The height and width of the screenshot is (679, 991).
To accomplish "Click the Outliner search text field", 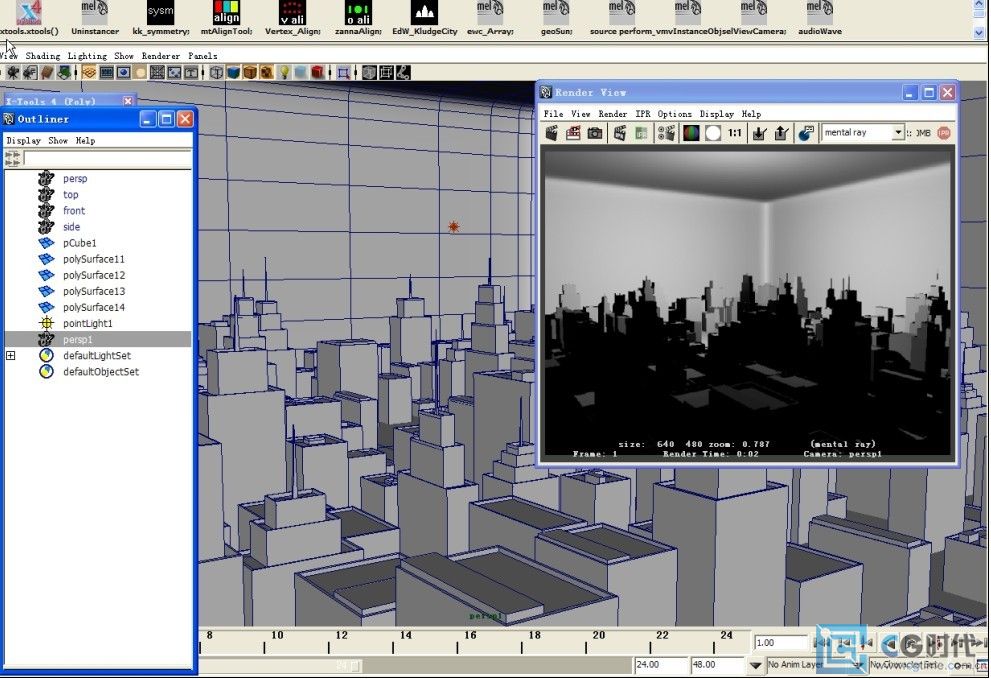I will tap(107, 158).
